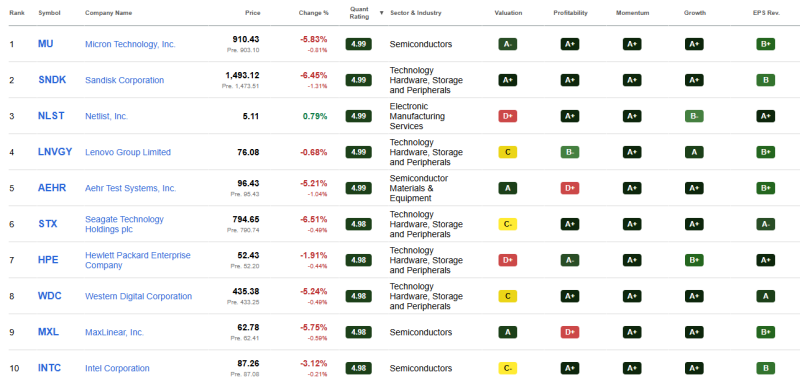The height and width of the screenshot is (380, 800).
Task: Click INTC's B EPS Rev. badge
Action: point(766,368)
